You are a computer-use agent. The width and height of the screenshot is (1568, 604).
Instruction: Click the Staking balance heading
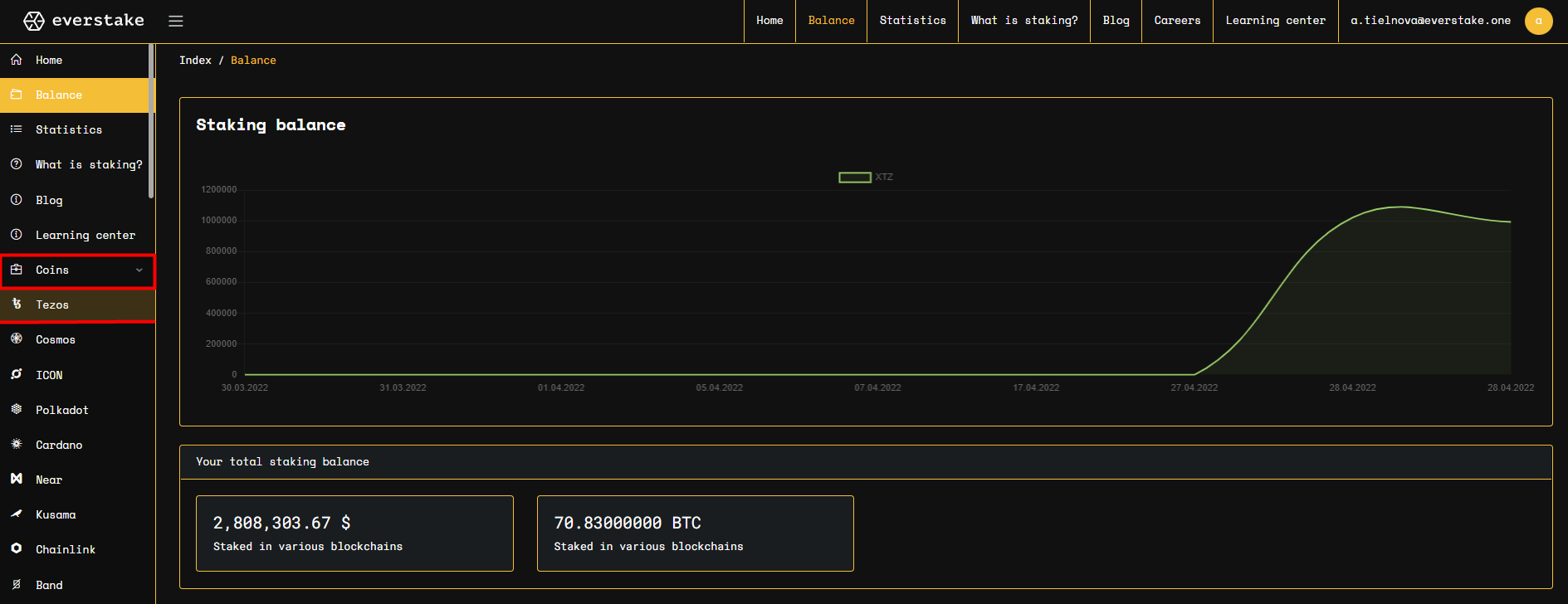click(271, 125)
